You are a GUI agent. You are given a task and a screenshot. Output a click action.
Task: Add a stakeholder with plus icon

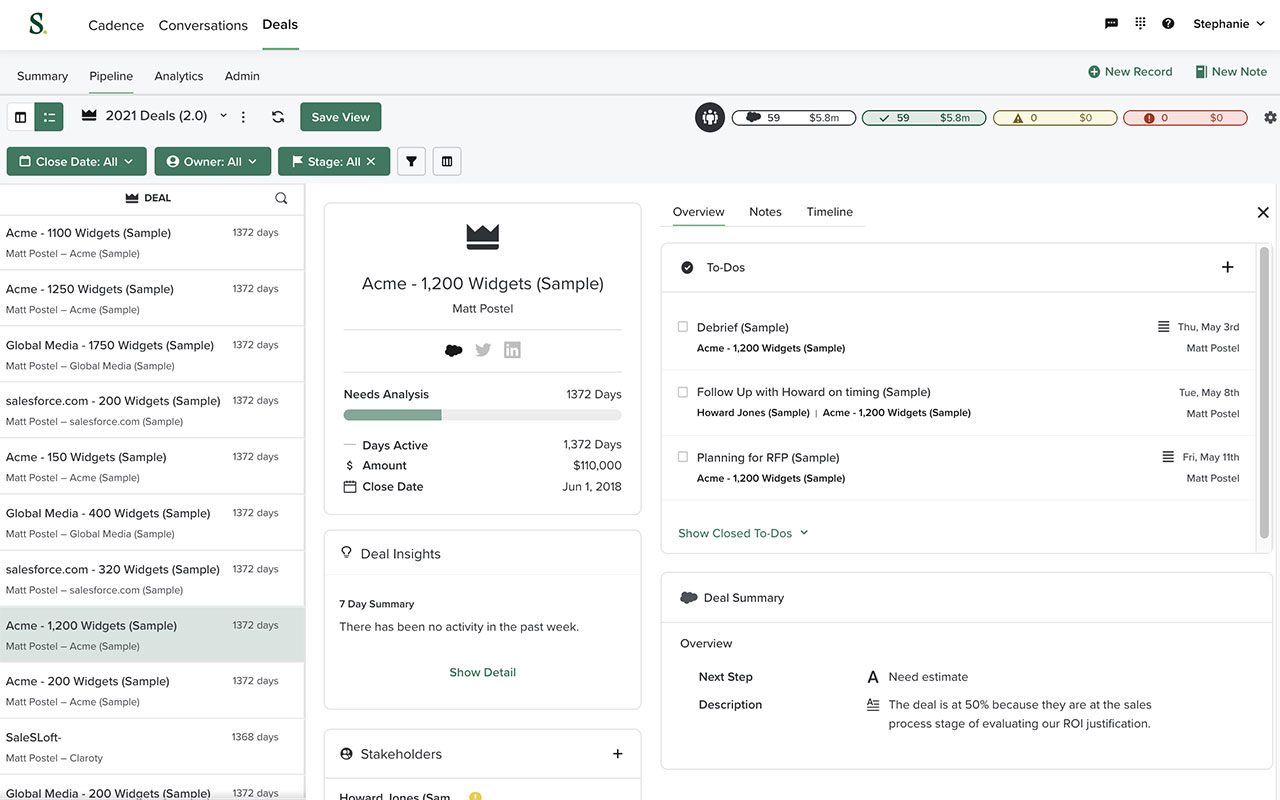(x=617, y=754)
